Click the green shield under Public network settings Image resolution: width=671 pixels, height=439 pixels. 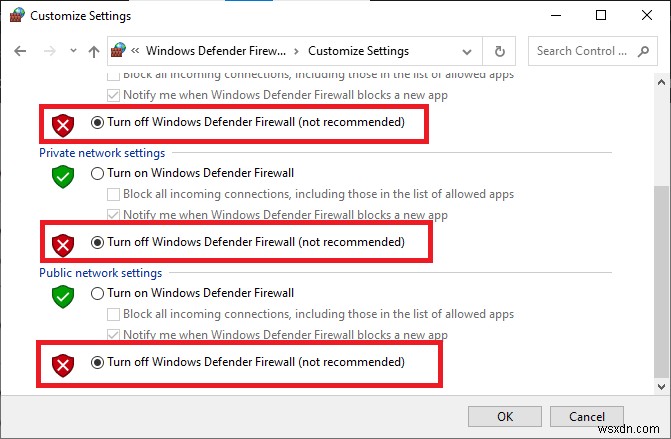[x=64, y=297]
